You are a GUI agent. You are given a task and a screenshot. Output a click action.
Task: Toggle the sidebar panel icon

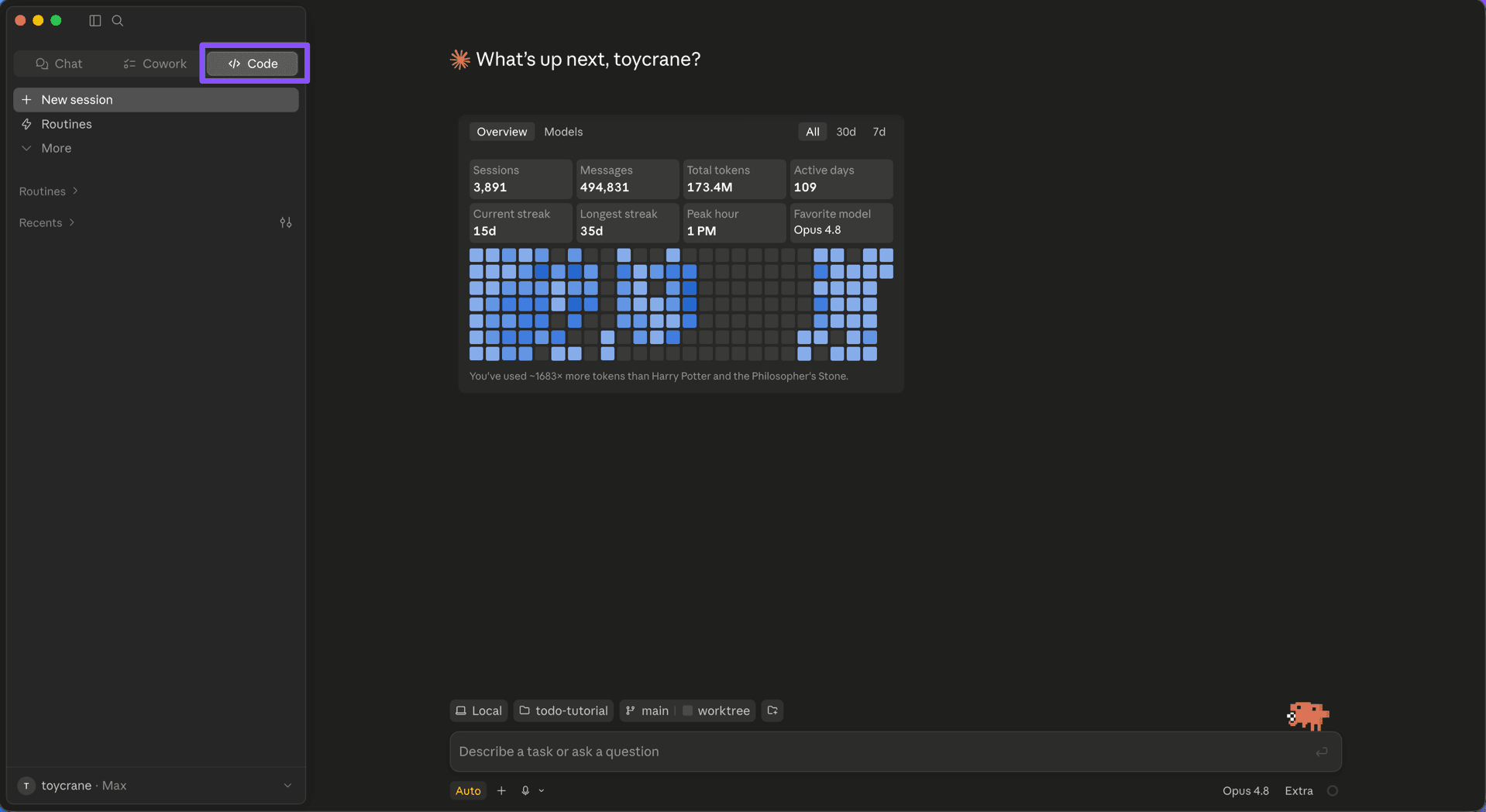point(95,21)
